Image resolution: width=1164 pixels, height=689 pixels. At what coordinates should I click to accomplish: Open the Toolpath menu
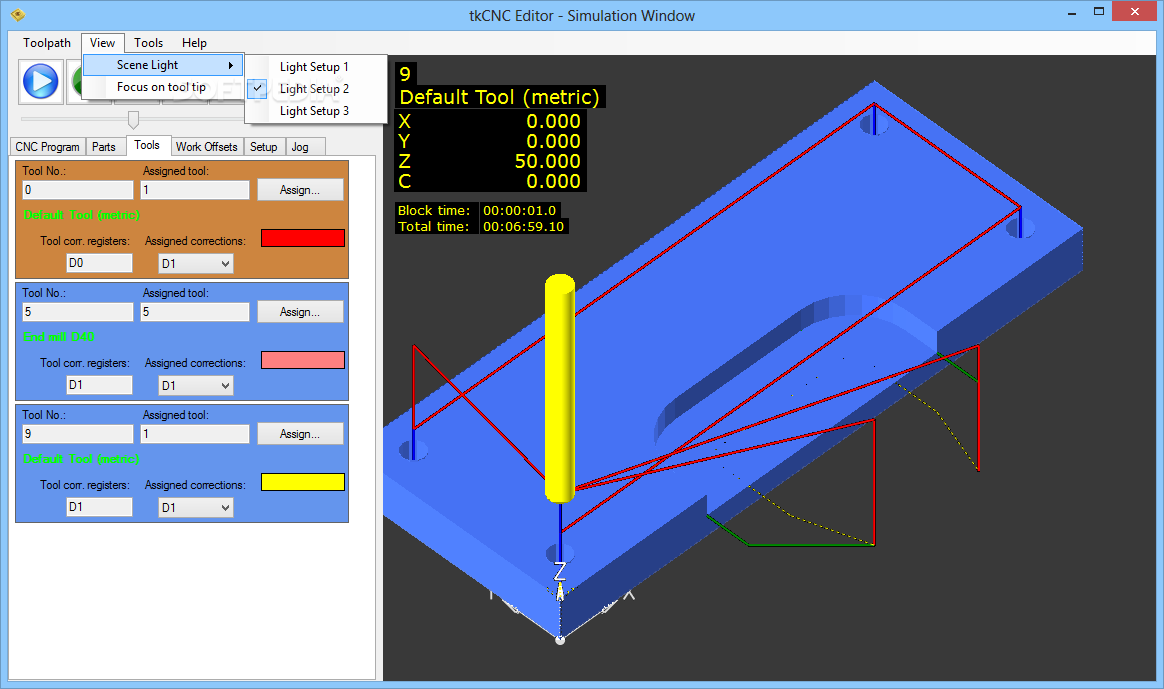[47, 43]
